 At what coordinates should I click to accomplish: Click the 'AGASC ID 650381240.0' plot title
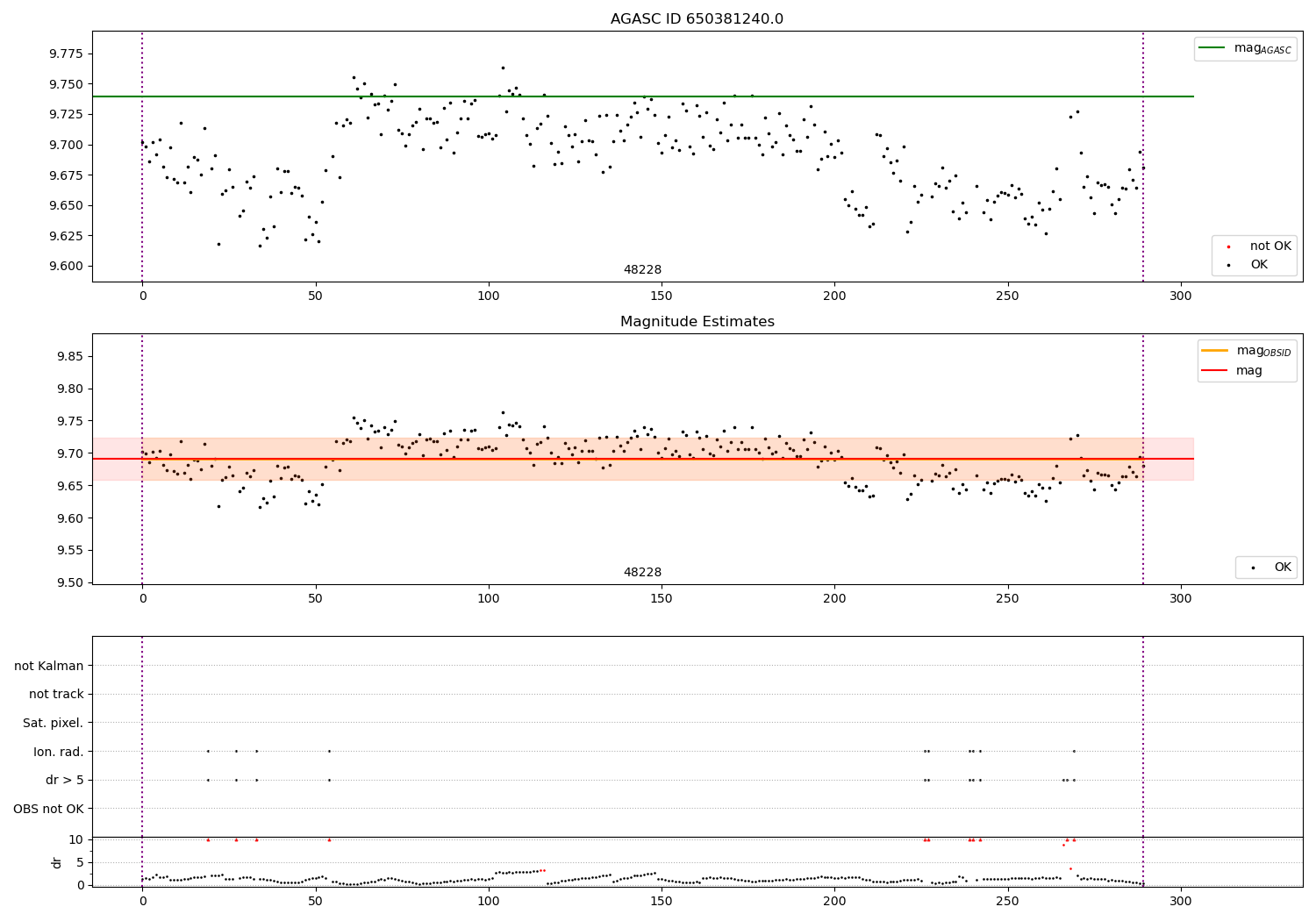pyautogui.click(x=697, y=19)
